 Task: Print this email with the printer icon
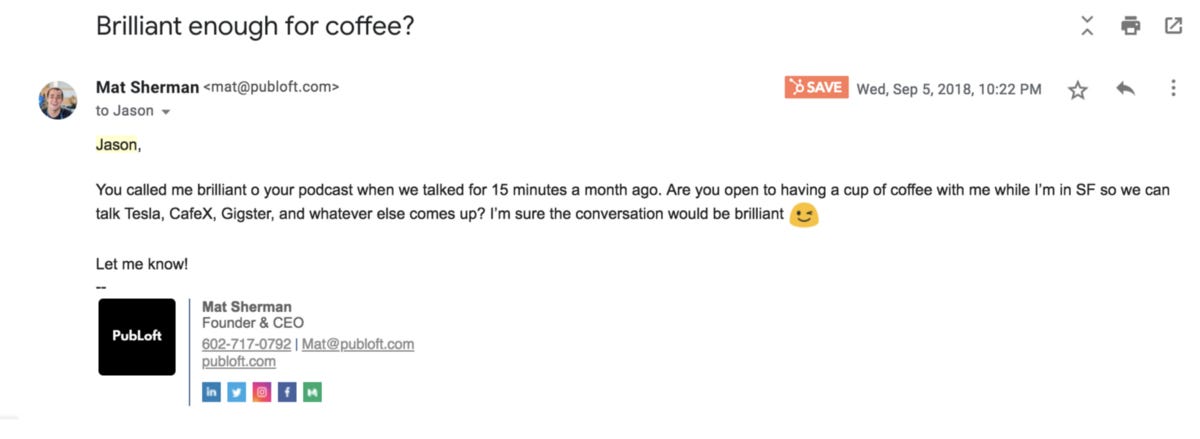[1131, 26]
